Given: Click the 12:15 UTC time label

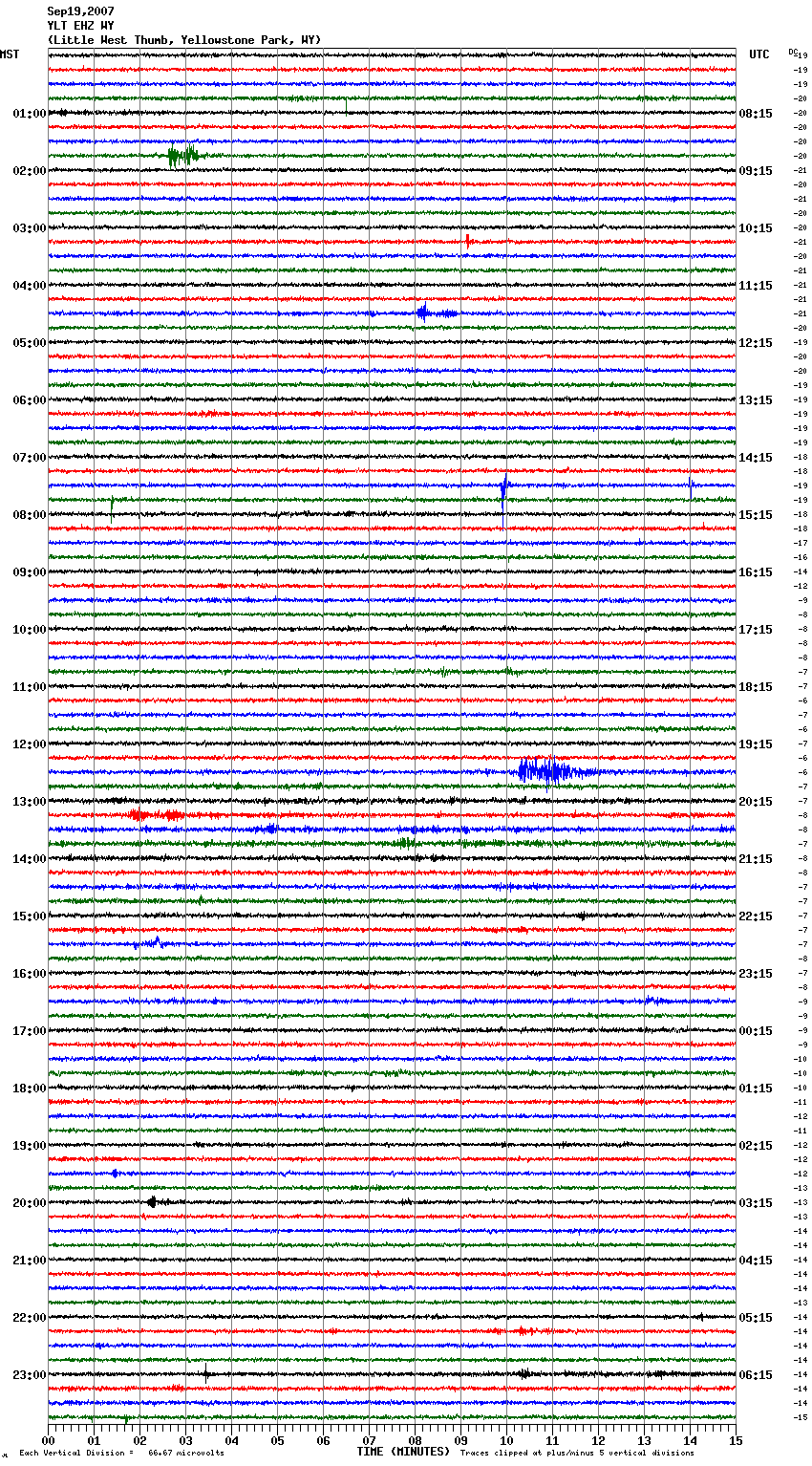Looking at the screenshot, I should pyautogui.click(x=756, y=343).
